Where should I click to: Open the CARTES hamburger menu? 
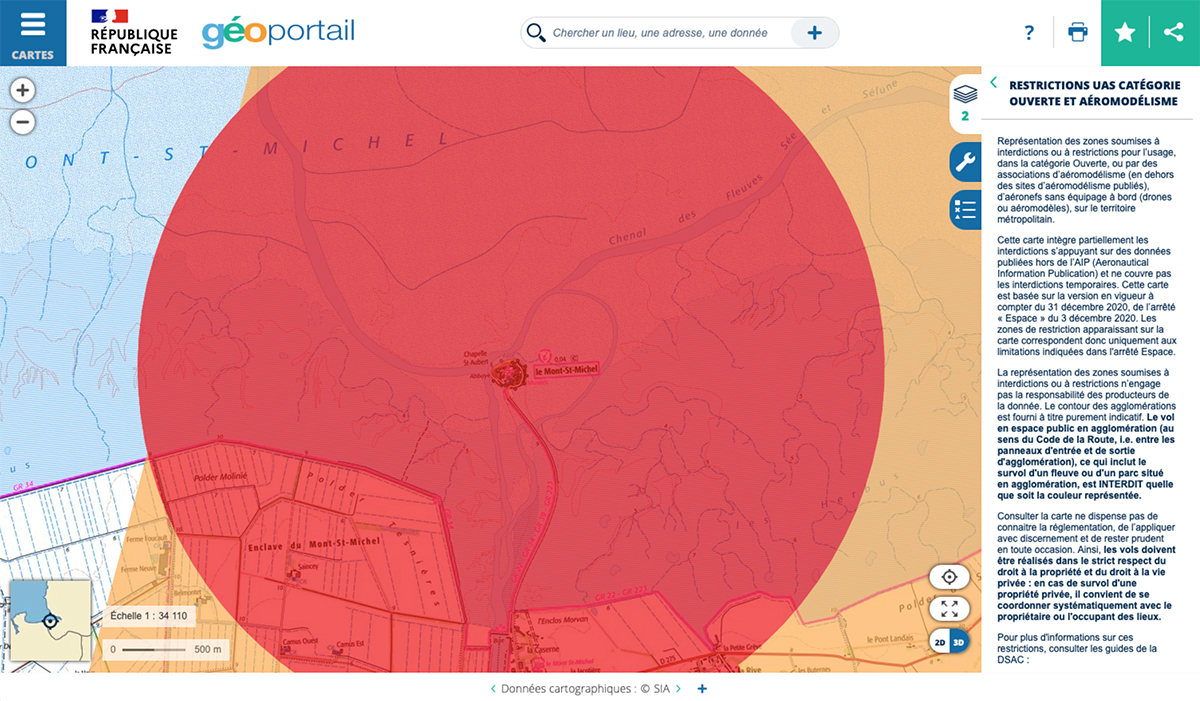click(33, 33)
